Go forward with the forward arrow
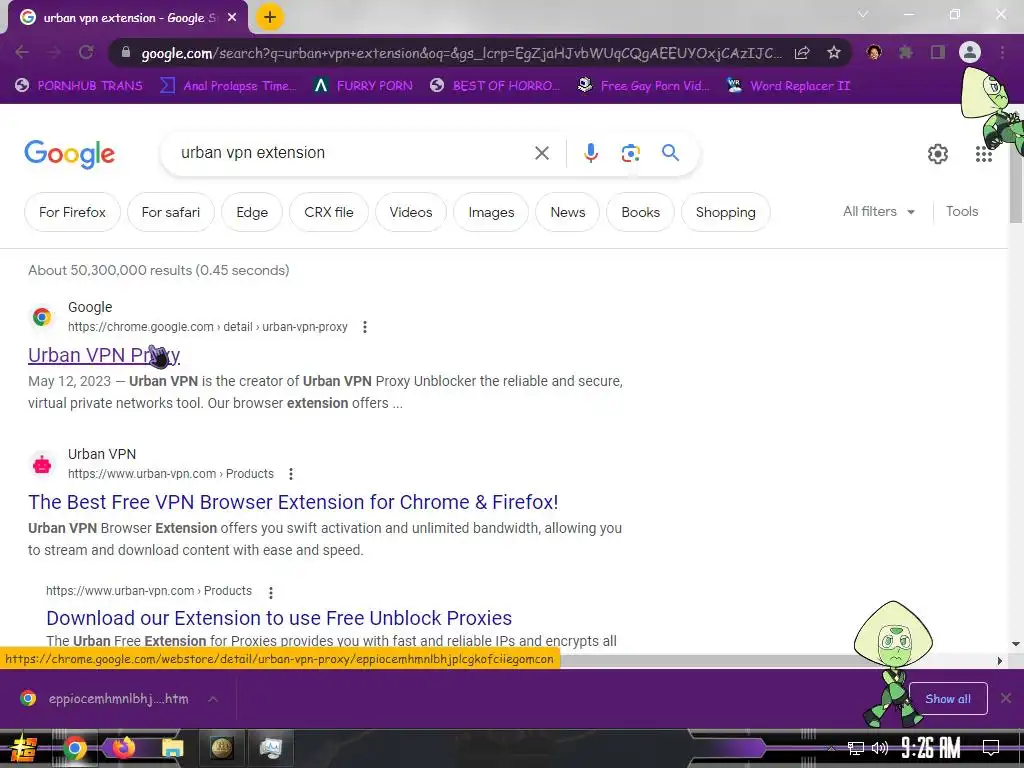1024x768 pixels. 54,52
